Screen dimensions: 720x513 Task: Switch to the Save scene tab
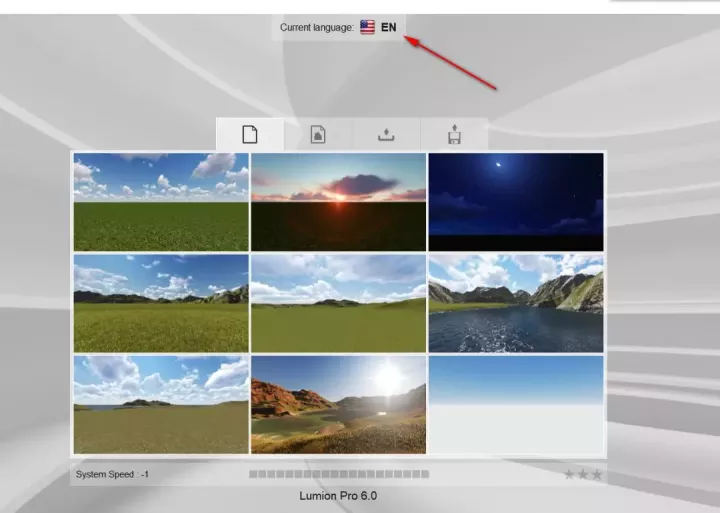(x=454, y=135)
